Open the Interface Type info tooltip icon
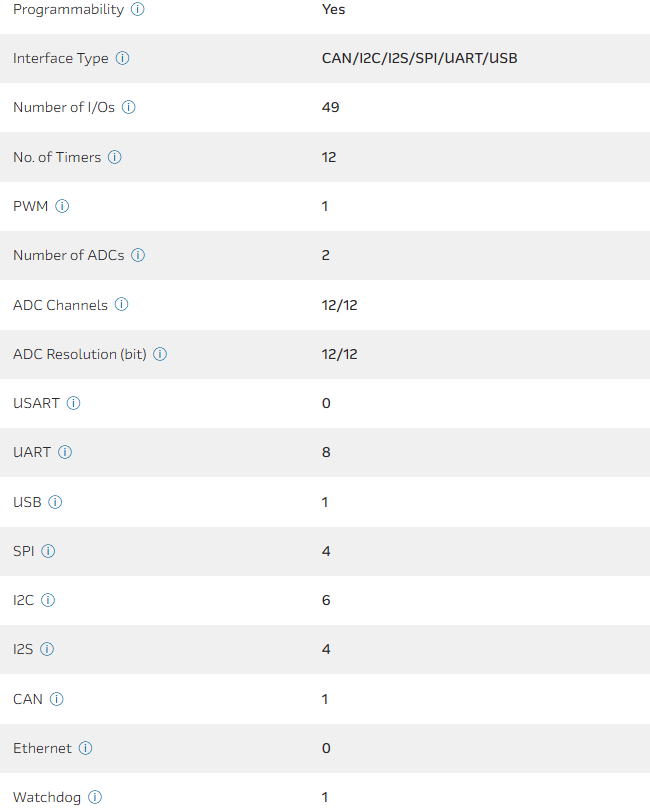 pos(122,58)
